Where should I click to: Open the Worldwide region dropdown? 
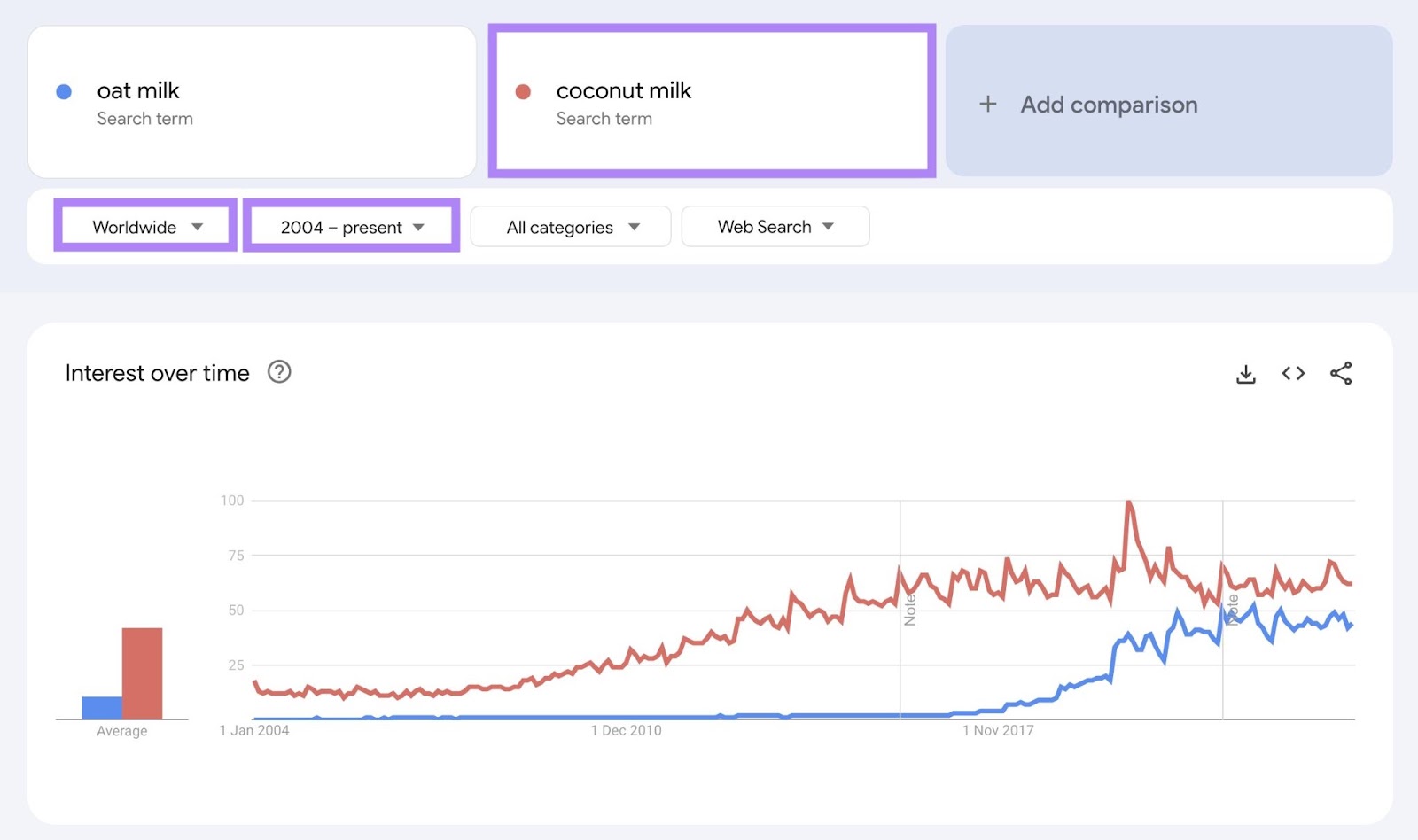click(x=144, y=227)
